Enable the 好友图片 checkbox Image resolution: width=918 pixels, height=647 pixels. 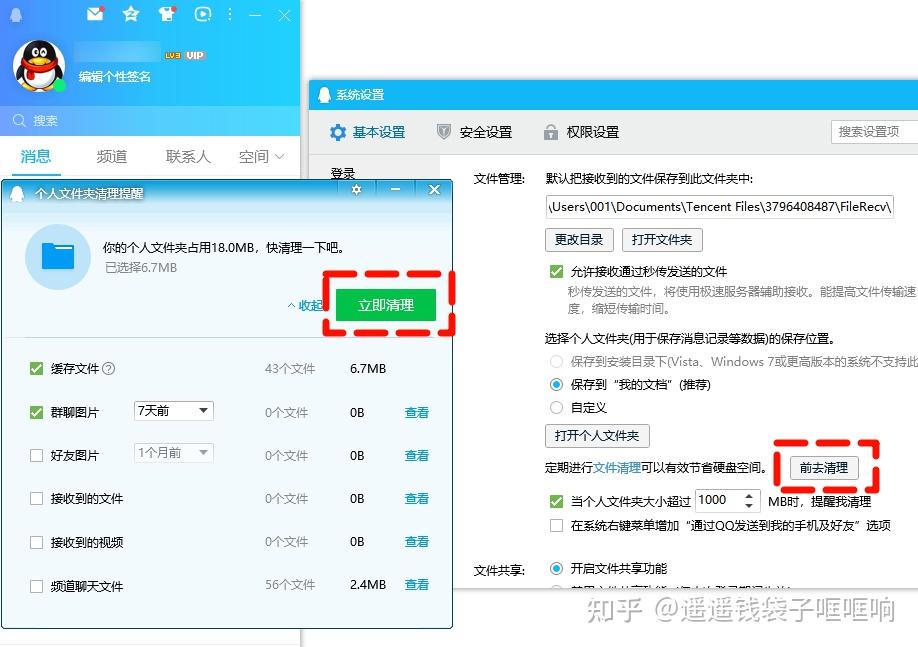pyautogui.click(x=37, y=455)
